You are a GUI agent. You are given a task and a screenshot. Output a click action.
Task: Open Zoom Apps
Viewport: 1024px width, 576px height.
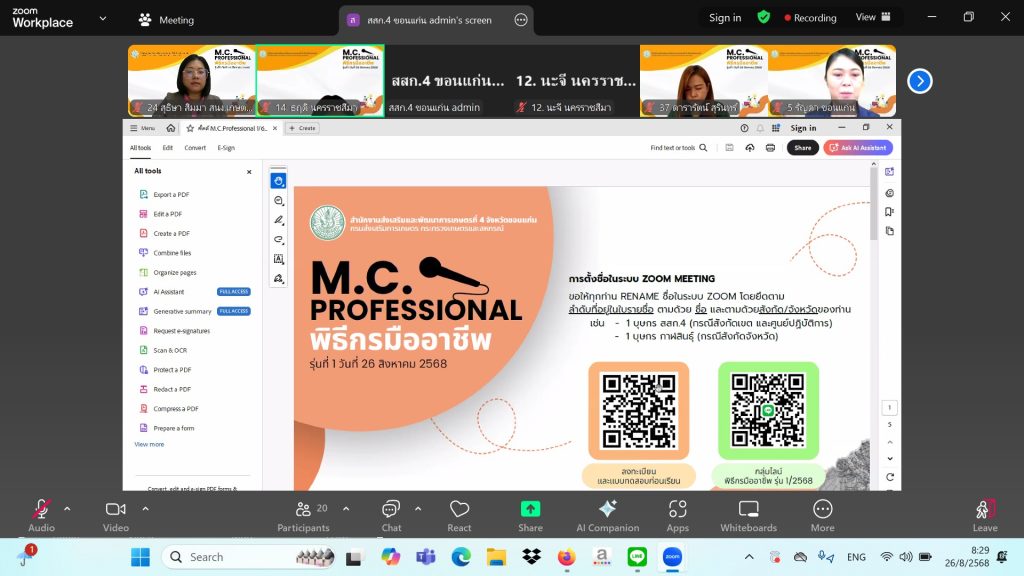pos(677,514)
